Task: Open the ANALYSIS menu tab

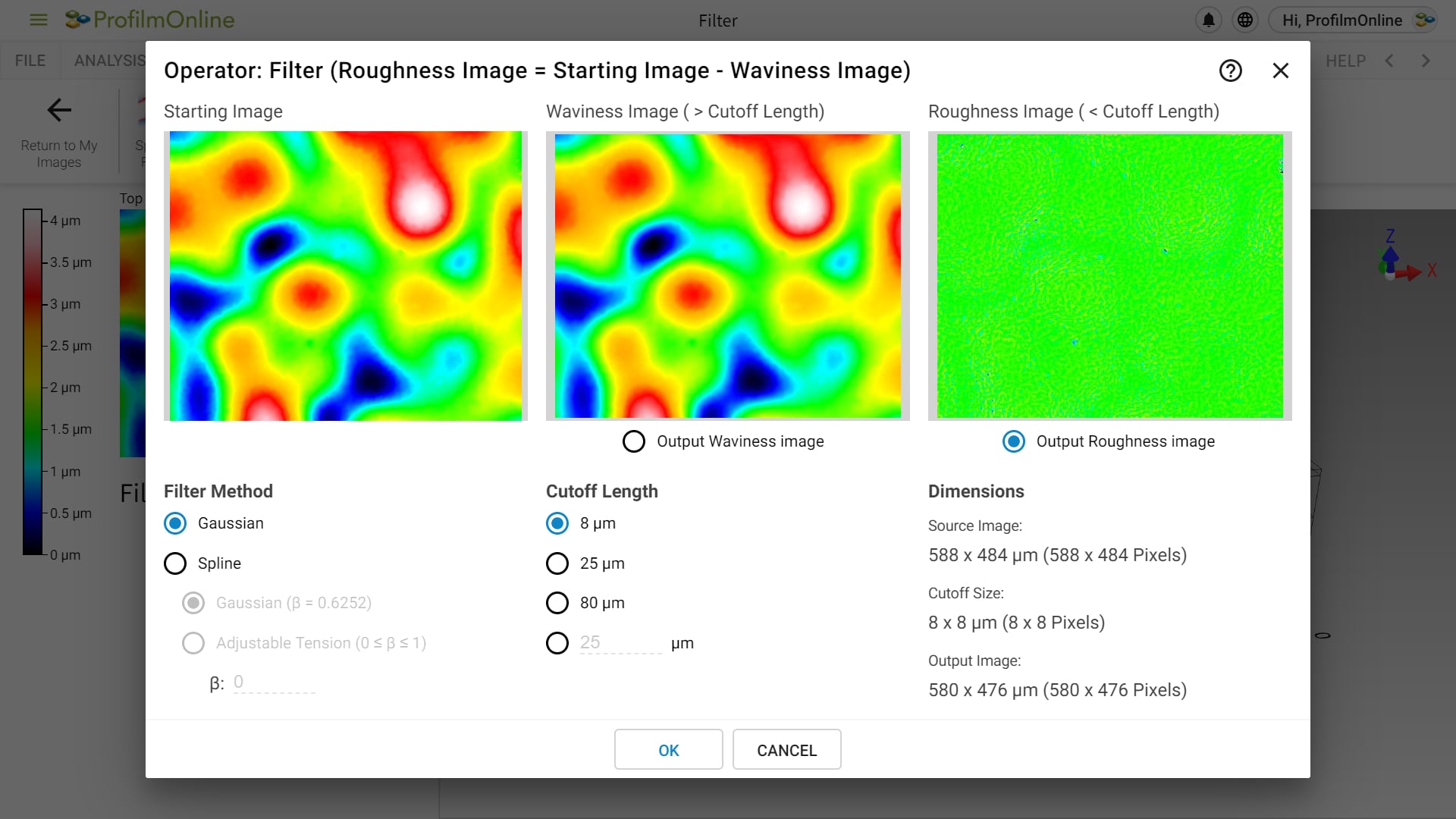Action: click(109, 61)
